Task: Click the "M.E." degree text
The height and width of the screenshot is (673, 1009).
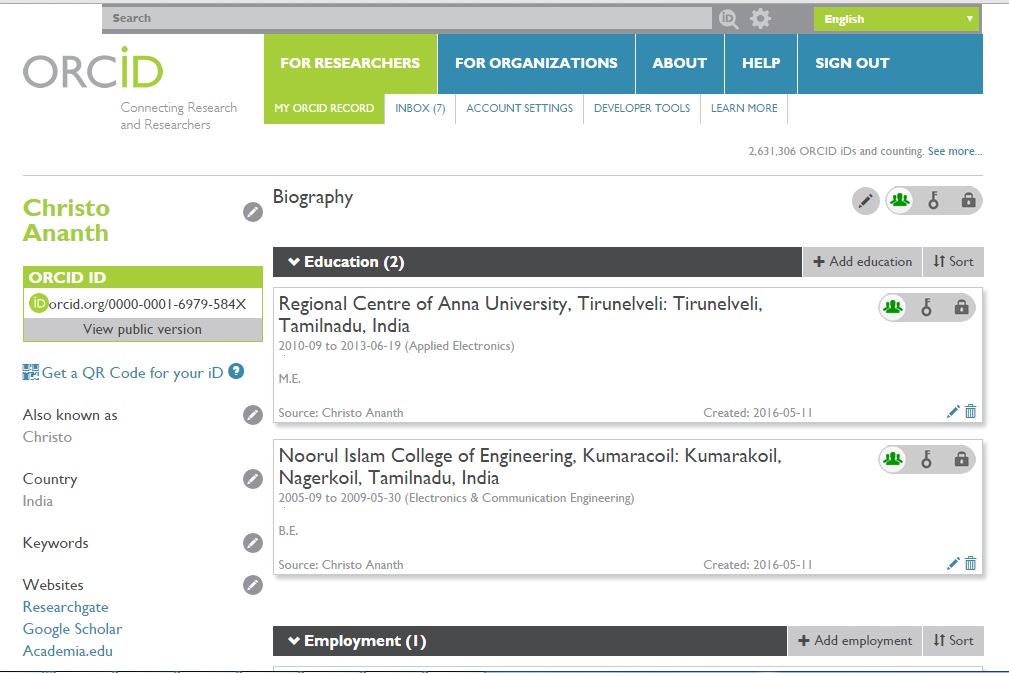Action: coord(290,379)
